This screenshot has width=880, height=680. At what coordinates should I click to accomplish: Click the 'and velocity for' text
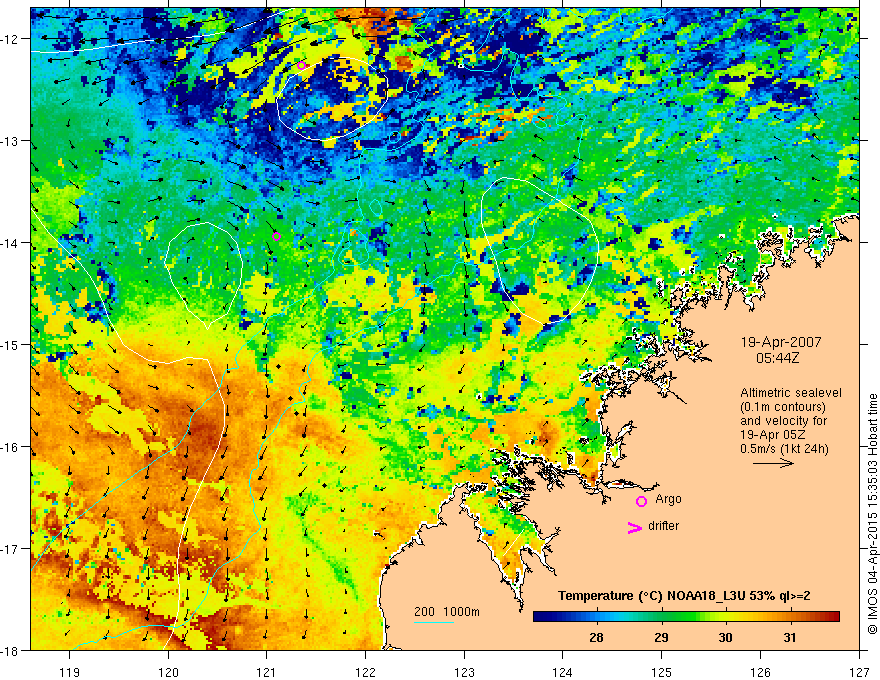point(783,421)
